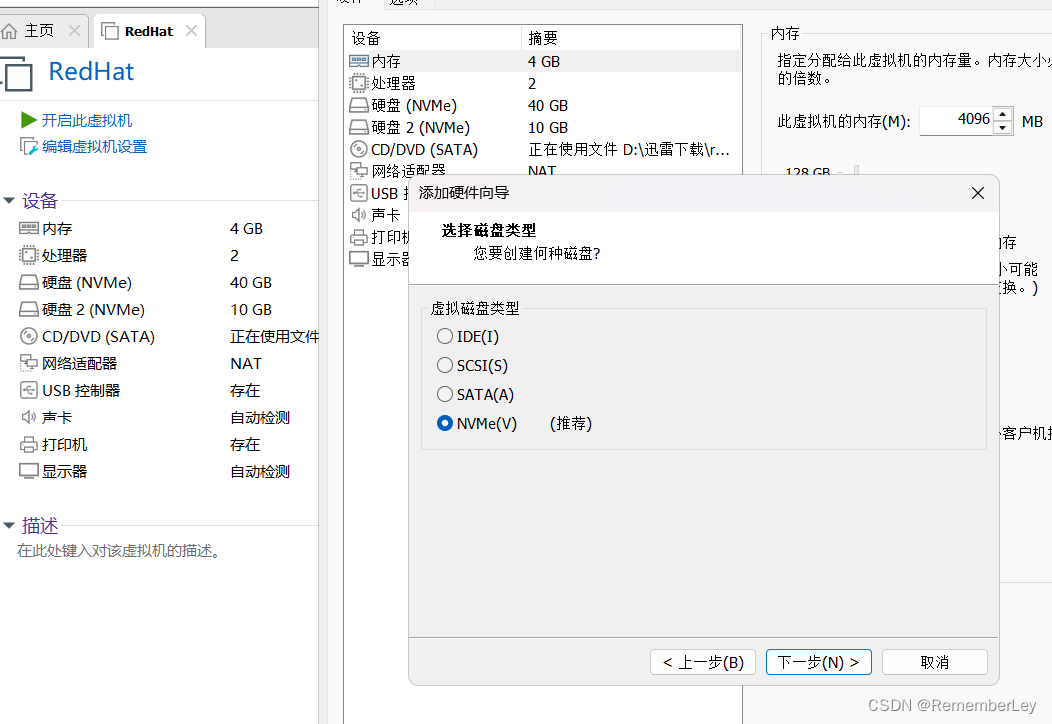Select SCSI(S) disk type
This screenshot has width=1052, height=724.
coord(445,365)
